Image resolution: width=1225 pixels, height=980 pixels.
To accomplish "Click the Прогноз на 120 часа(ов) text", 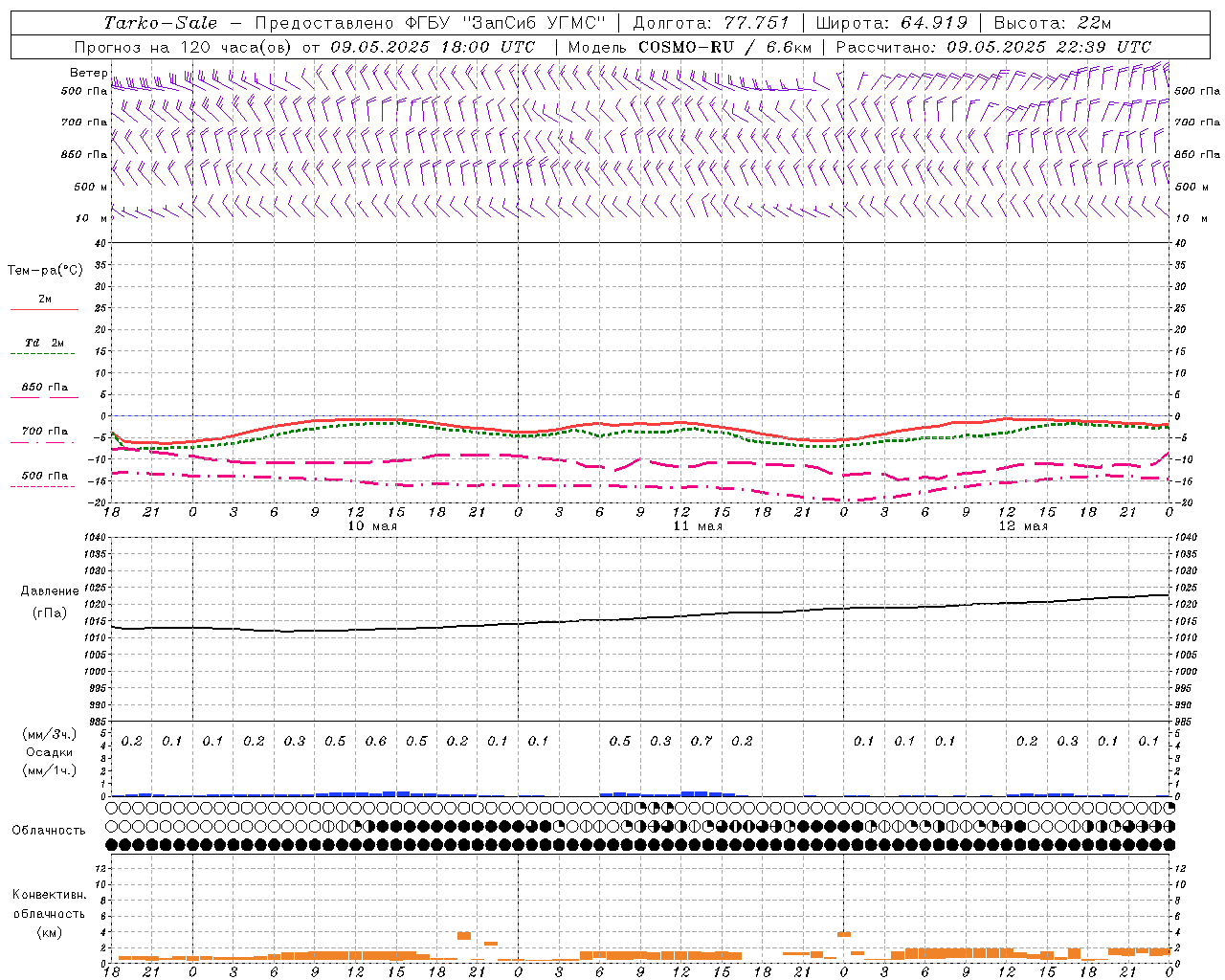I will [184, 46].
